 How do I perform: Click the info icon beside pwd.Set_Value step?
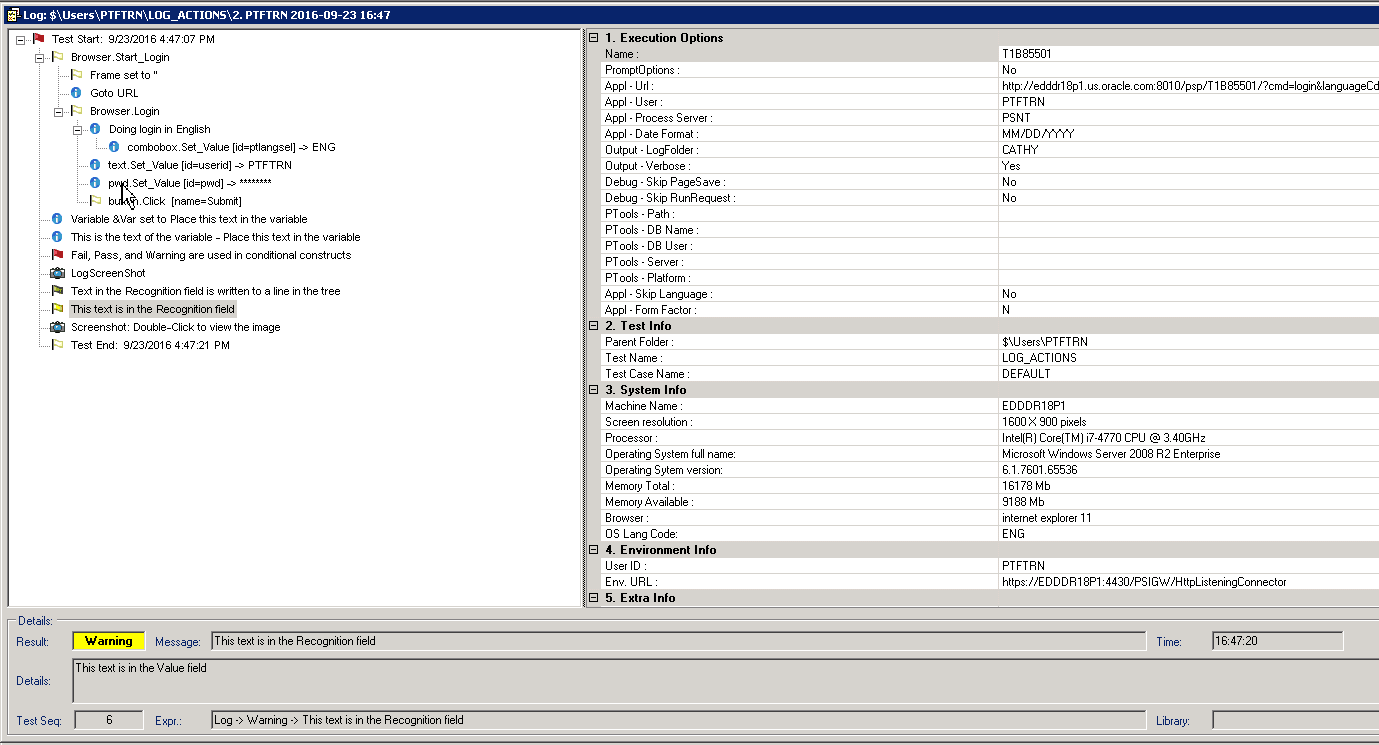click(x=95, y=182)
